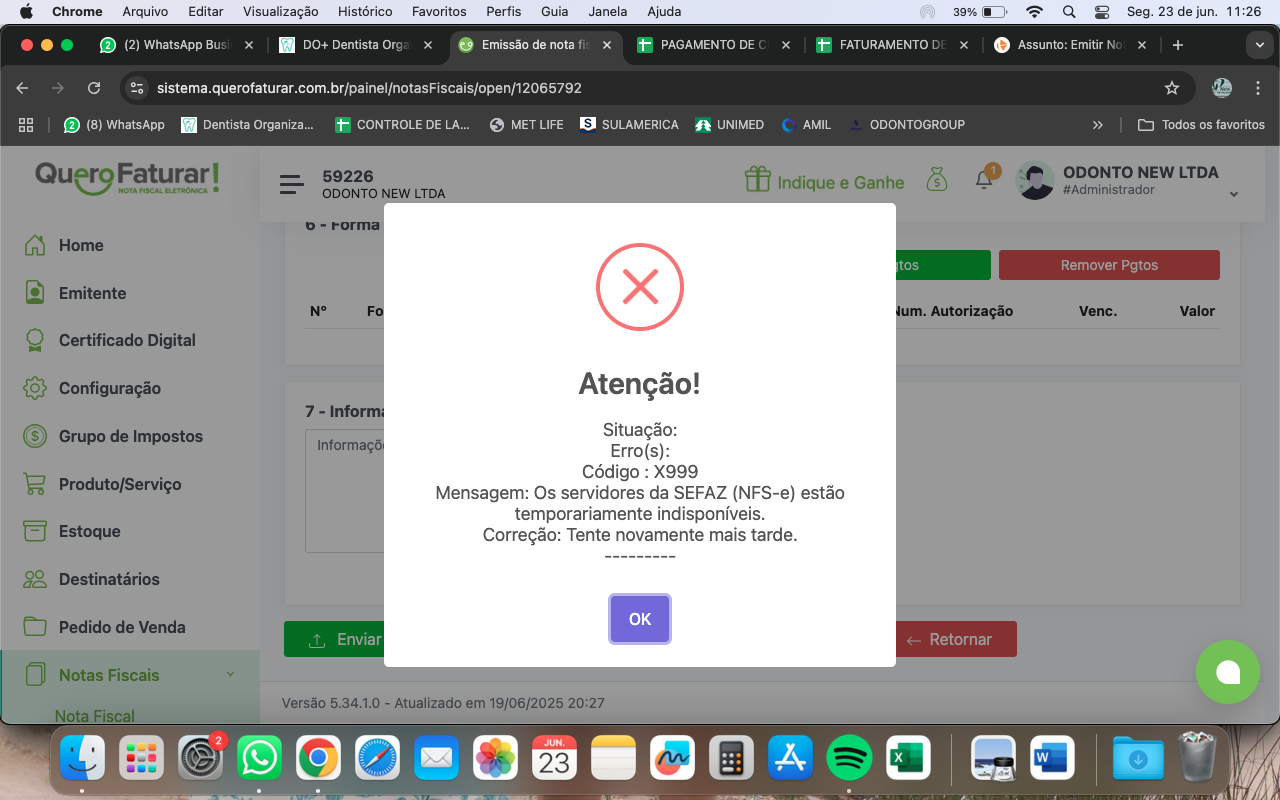Open Grupo de Impostos in sidebar
The height and width of the screenshot is (800, 1280).
(x=130, y=436)
